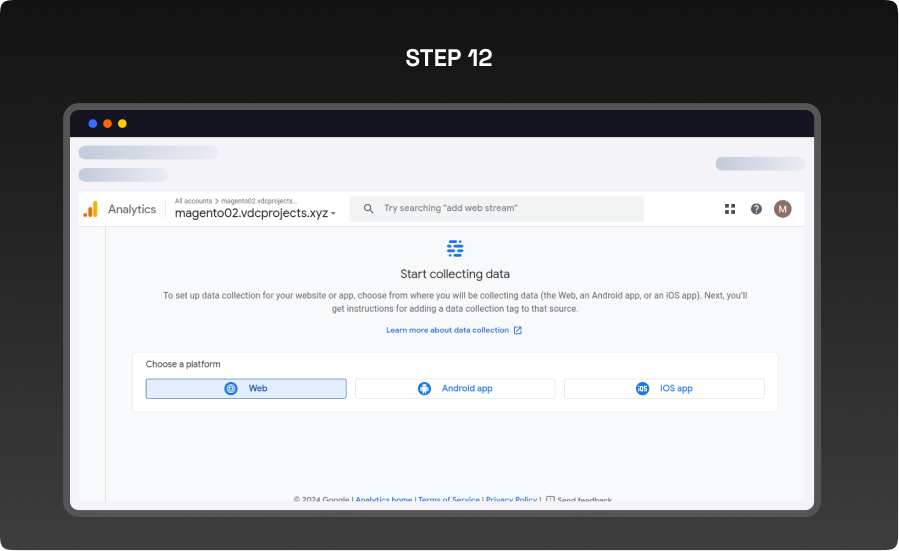Open the Help question mark icon
This screenshot has height=551, width=899.
click(x=756, y=209)
